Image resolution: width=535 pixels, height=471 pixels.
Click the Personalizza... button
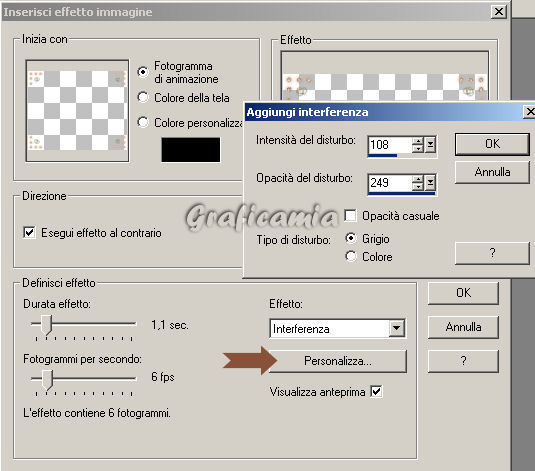[338, 361]
